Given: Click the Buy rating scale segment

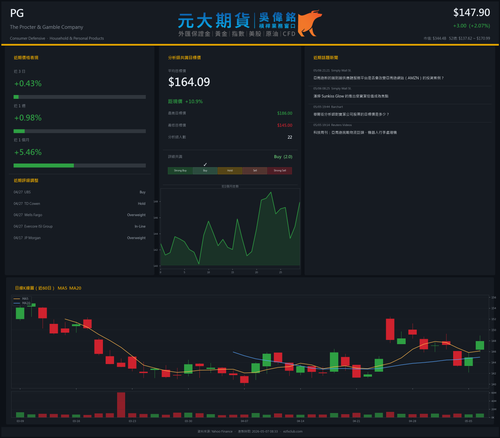Looking at the screenshot, I should click(x=205, y=171).
